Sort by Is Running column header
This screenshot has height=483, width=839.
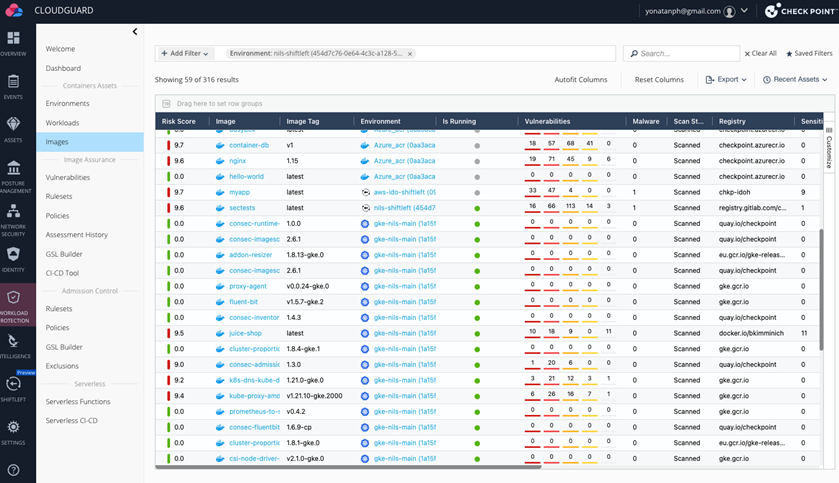coord(459,121)
